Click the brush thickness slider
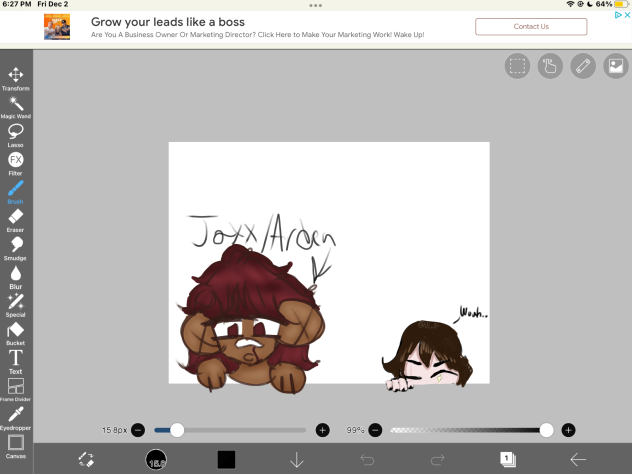This screenshot has width=632, height=474. point(230,430)
